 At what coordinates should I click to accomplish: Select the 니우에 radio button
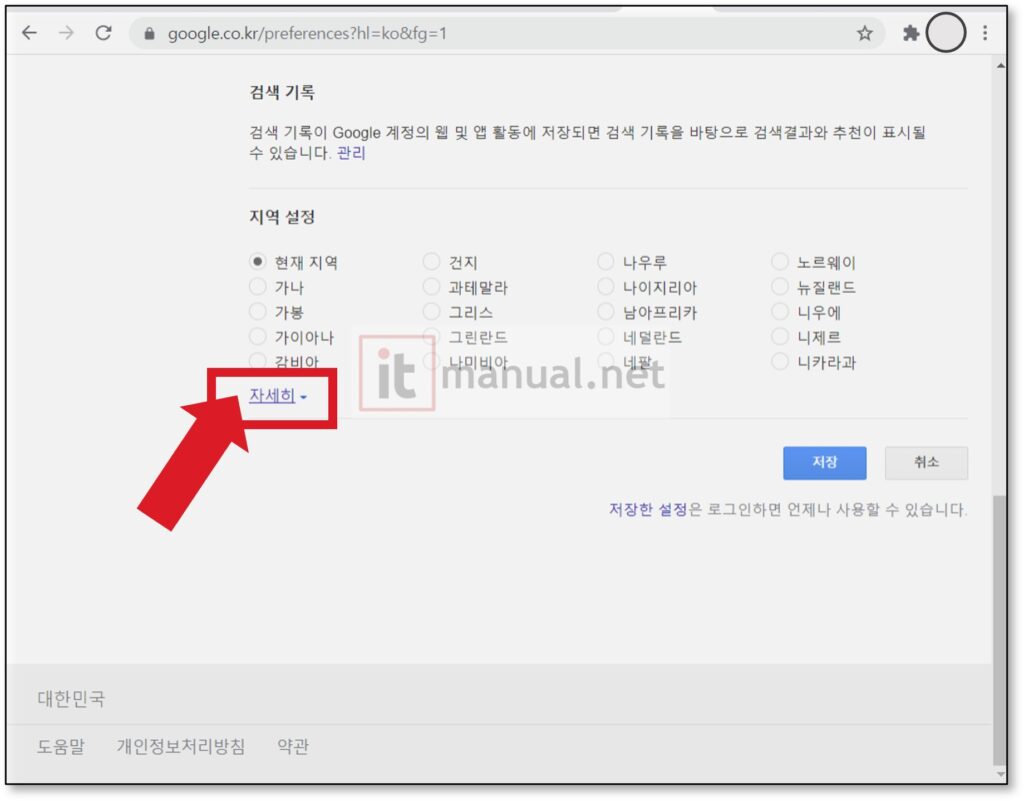pyautogui.click(x=780, y=311)
